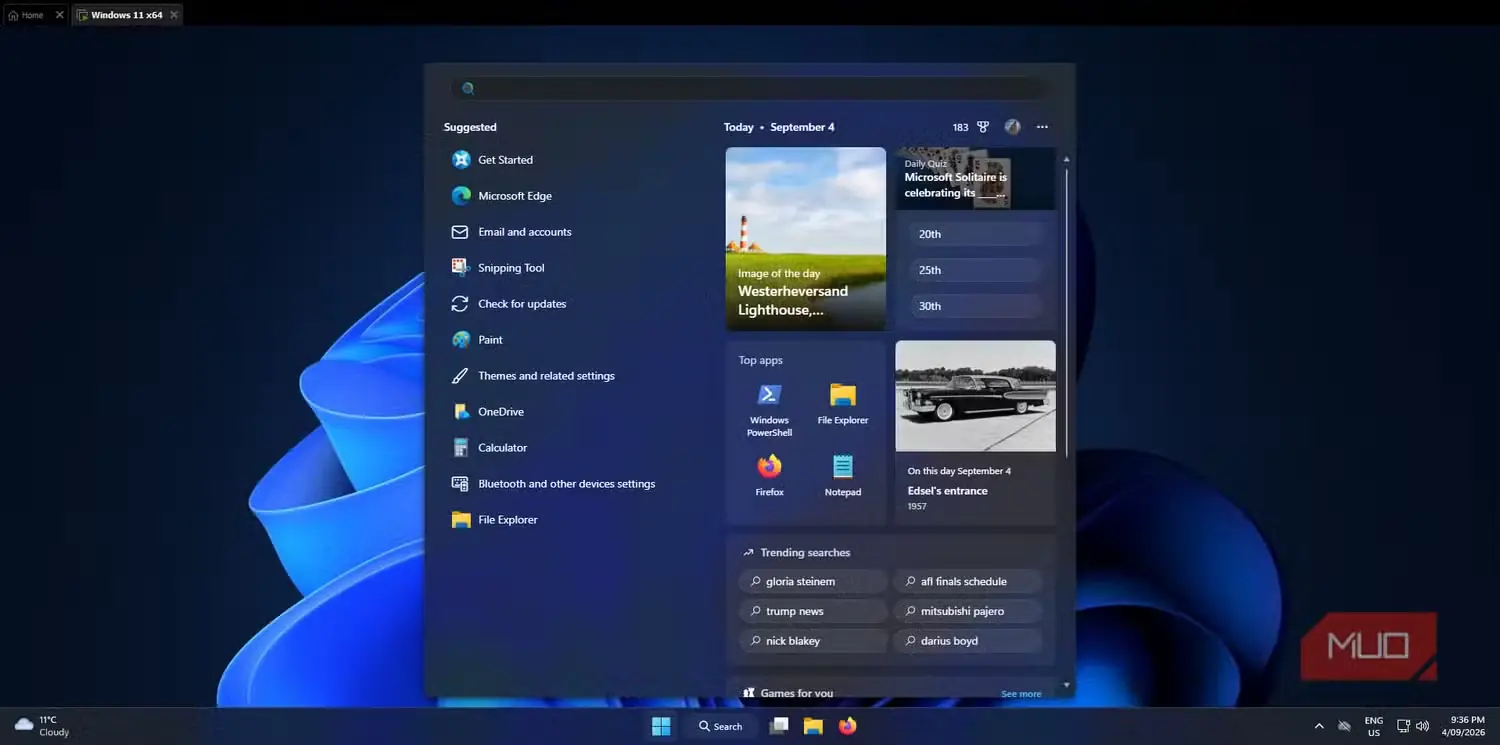The width and height of the screenshot is (1500, 745).
Task: Open the network icon in system tray
Action: (x=1403, y=726)
